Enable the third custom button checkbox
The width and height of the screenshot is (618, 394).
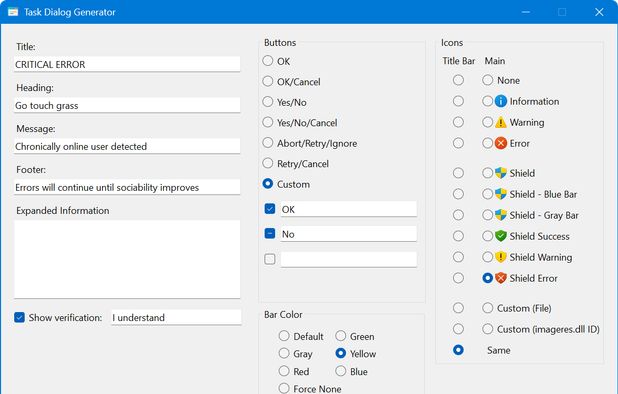point(270,259)
